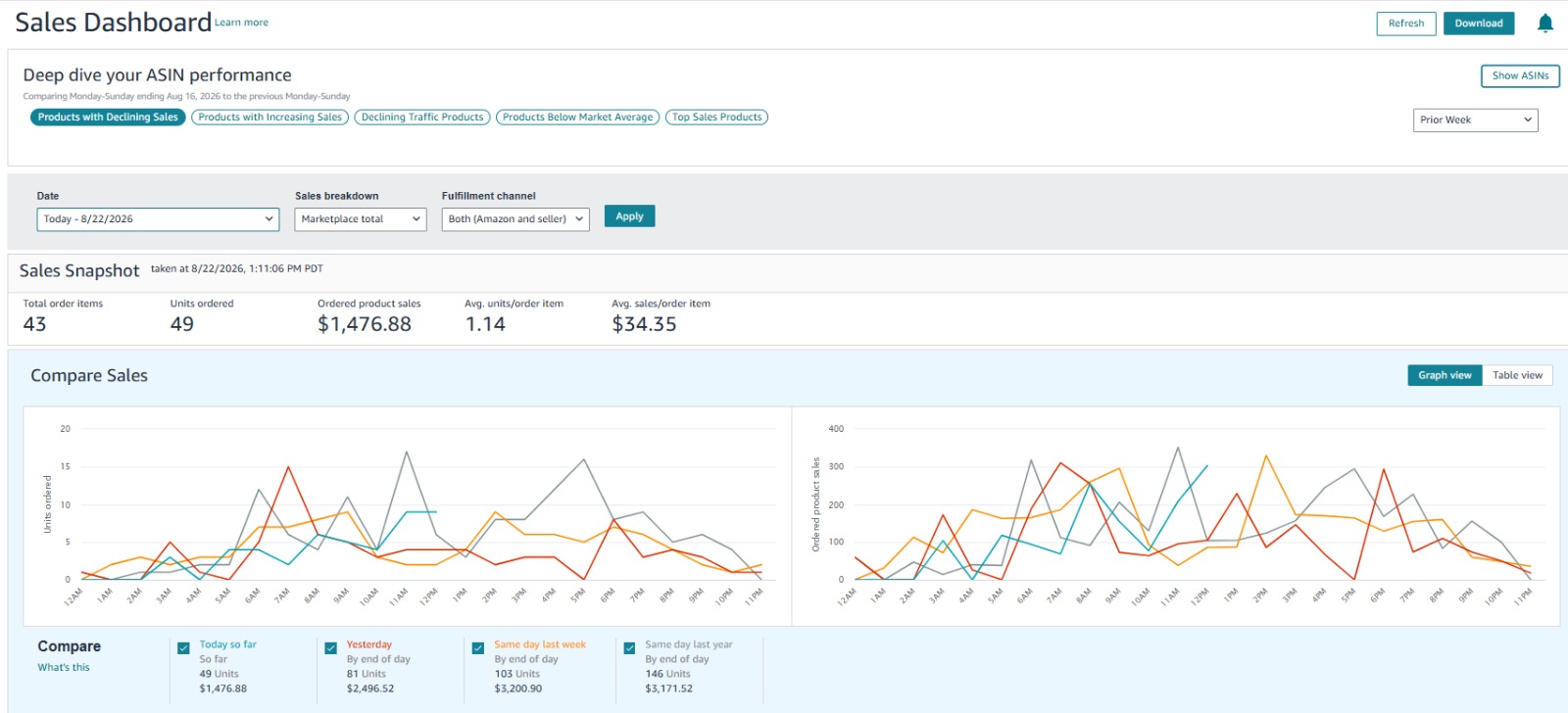Image resolution: width=1568 pixels, height=713 pixels.
Task: Click the Sales Snapshot heading
Action: 79,271
